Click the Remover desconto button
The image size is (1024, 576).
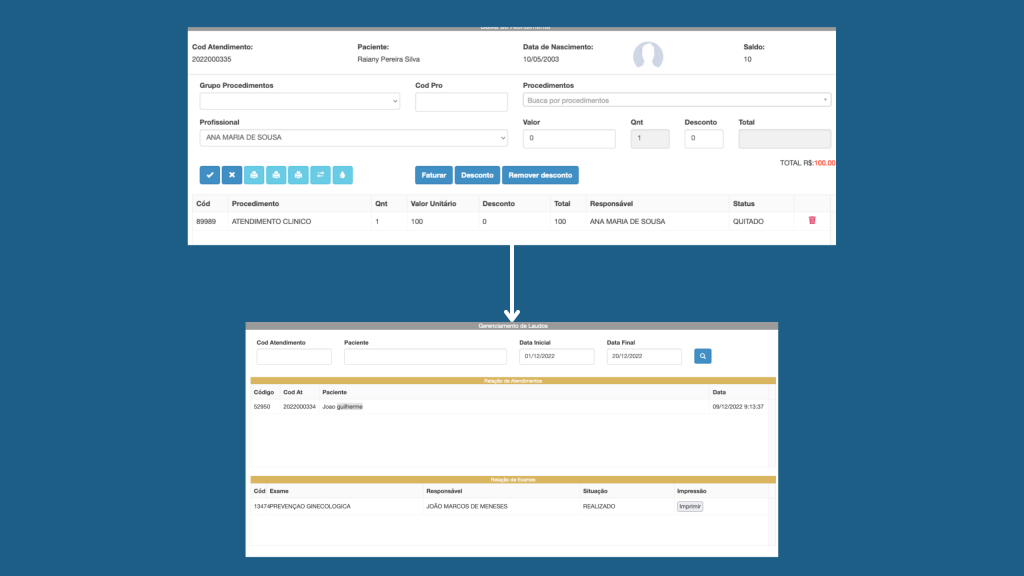pos(540,175)
